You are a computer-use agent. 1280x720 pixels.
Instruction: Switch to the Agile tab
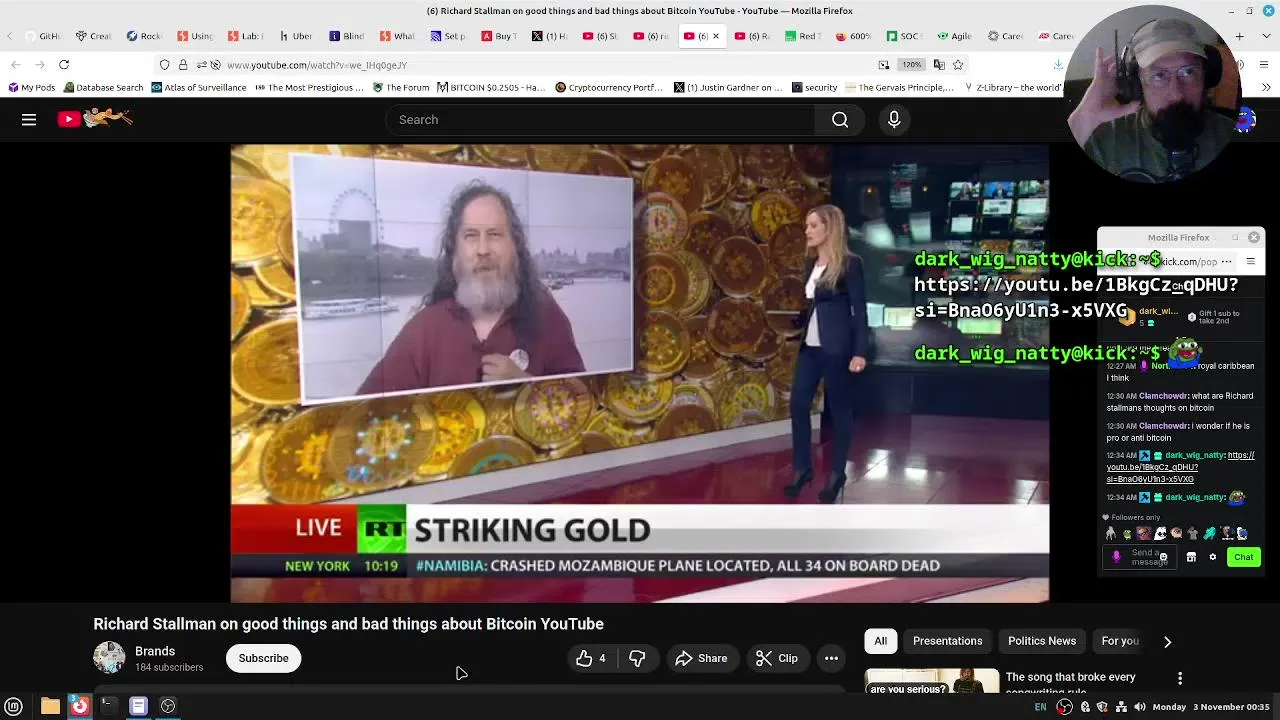(954, 36)
